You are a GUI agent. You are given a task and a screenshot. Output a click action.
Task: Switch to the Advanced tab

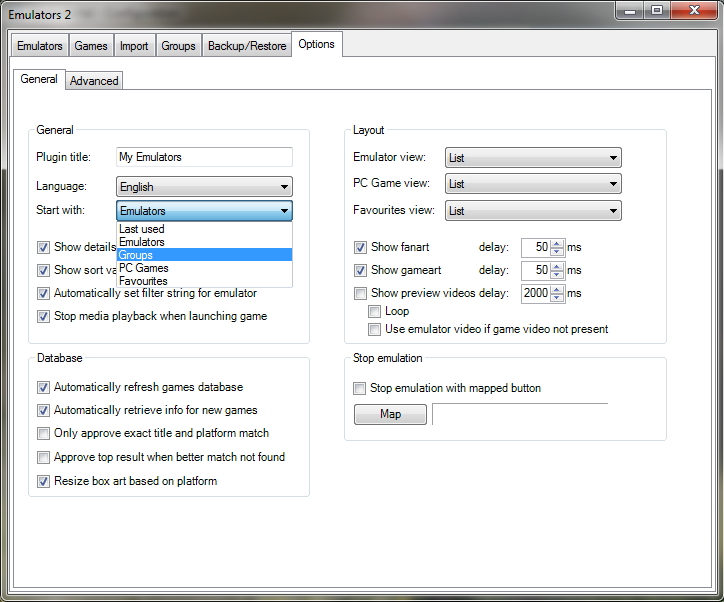tap(94, 81)
